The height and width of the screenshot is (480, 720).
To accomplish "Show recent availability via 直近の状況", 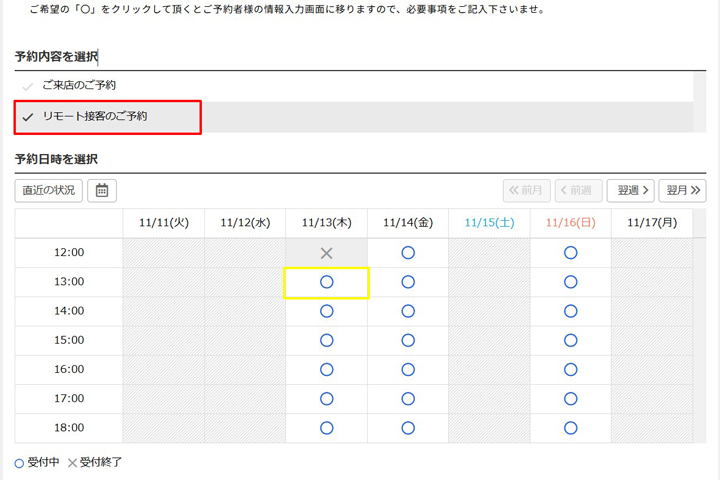I will pos(49,190).
